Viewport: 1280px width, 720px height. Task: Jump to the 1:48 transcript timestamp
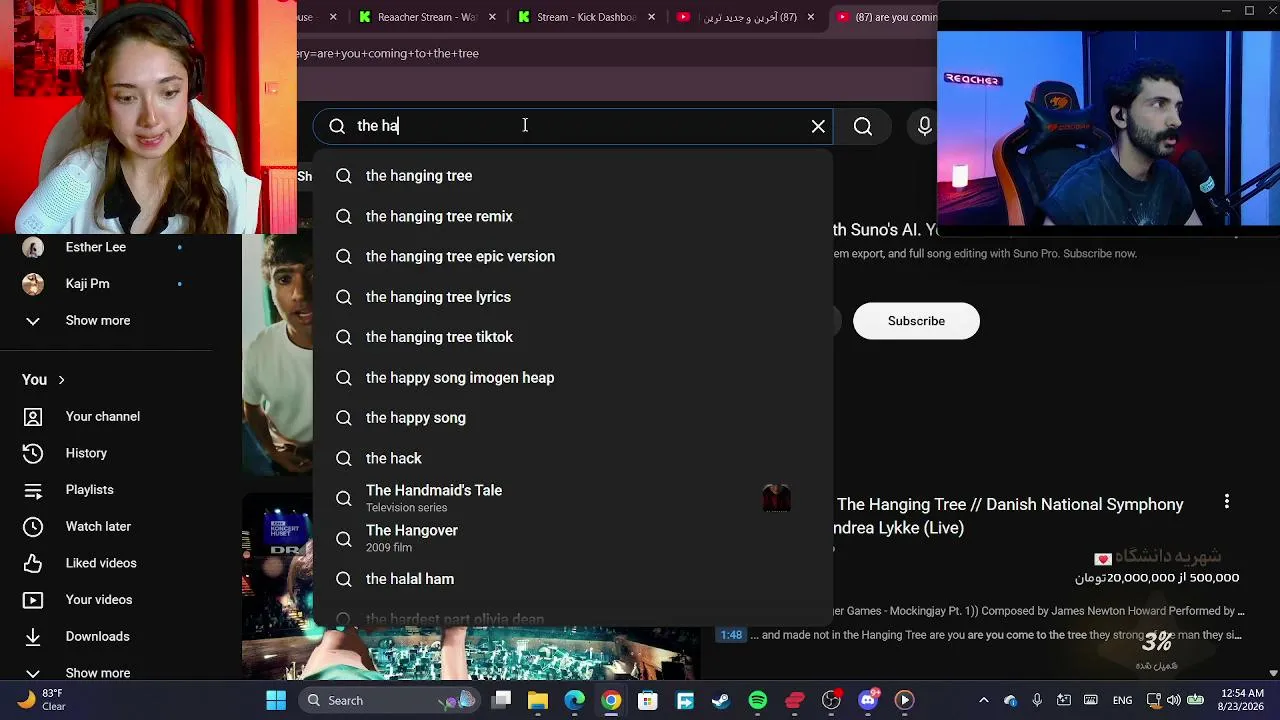(731, 635)
